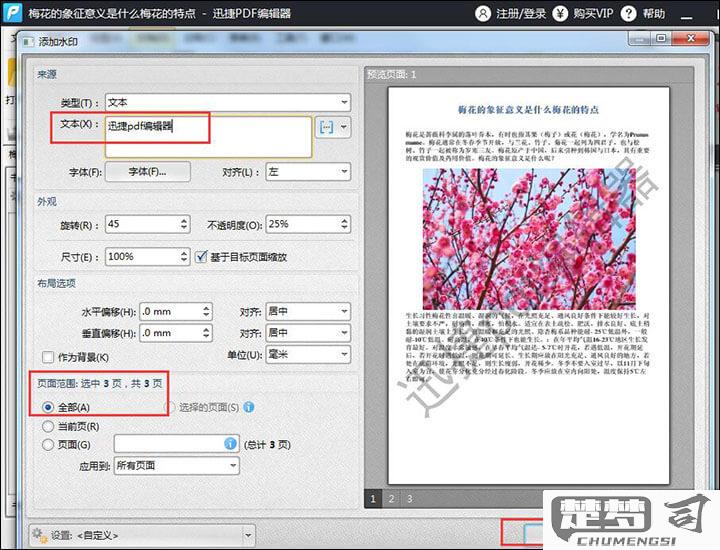Switch preview to page 1 tab
Screen dimensions: 720x550
click(373, 499)
